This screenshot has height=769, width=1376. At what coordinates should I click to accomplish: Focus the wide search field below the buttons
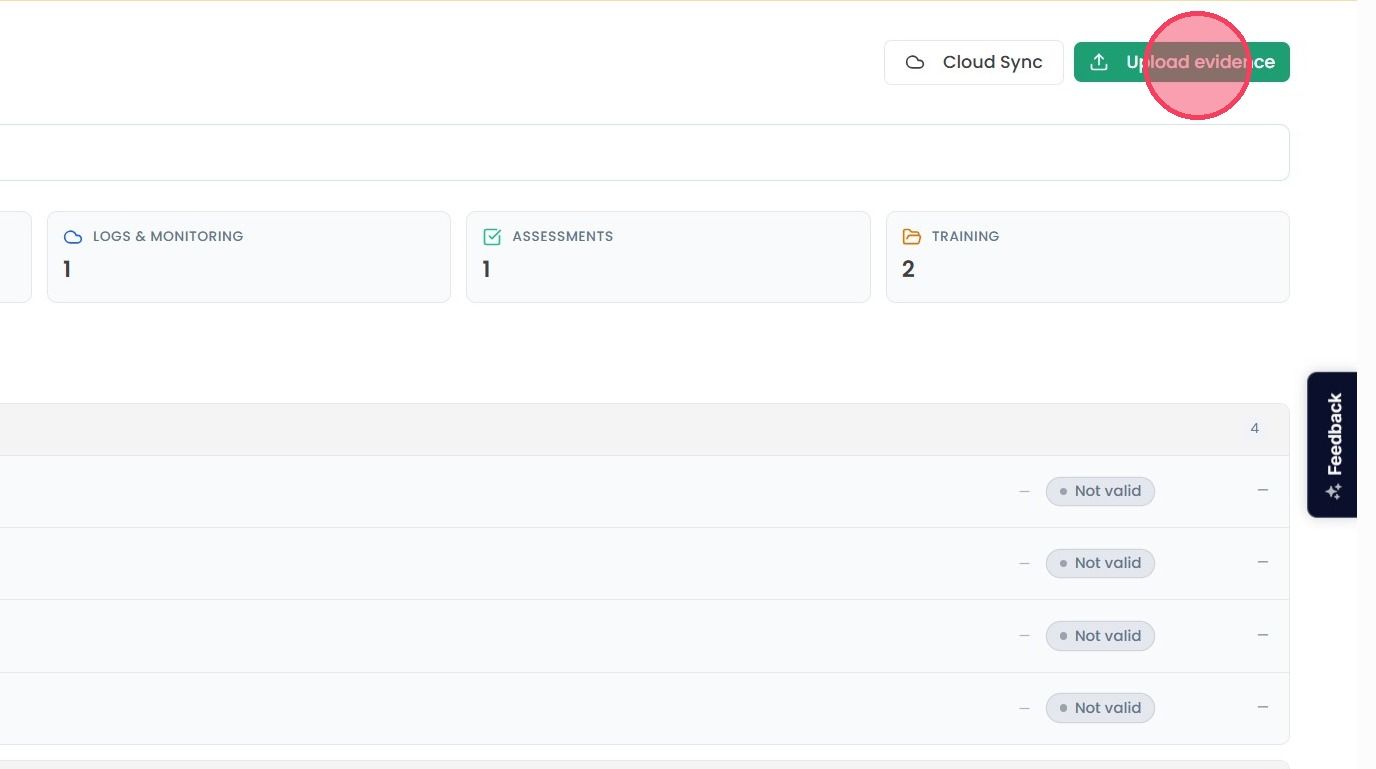point(644,152)
